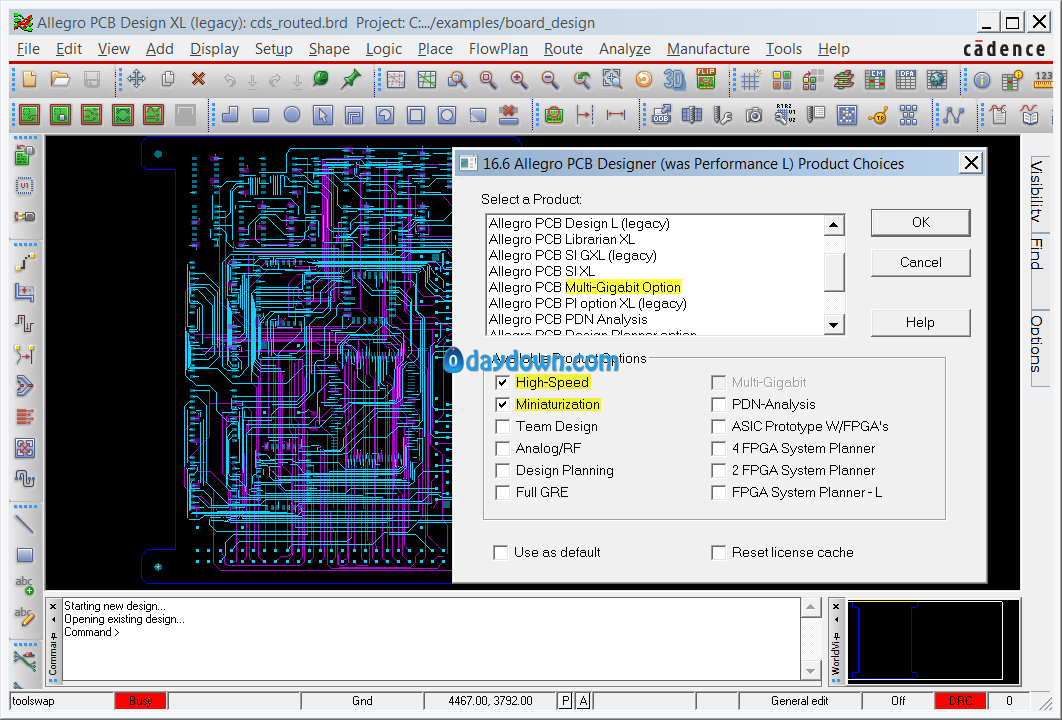Click the red Busy status indicator
Screen dimensions: 1062x720
point(140,701)
